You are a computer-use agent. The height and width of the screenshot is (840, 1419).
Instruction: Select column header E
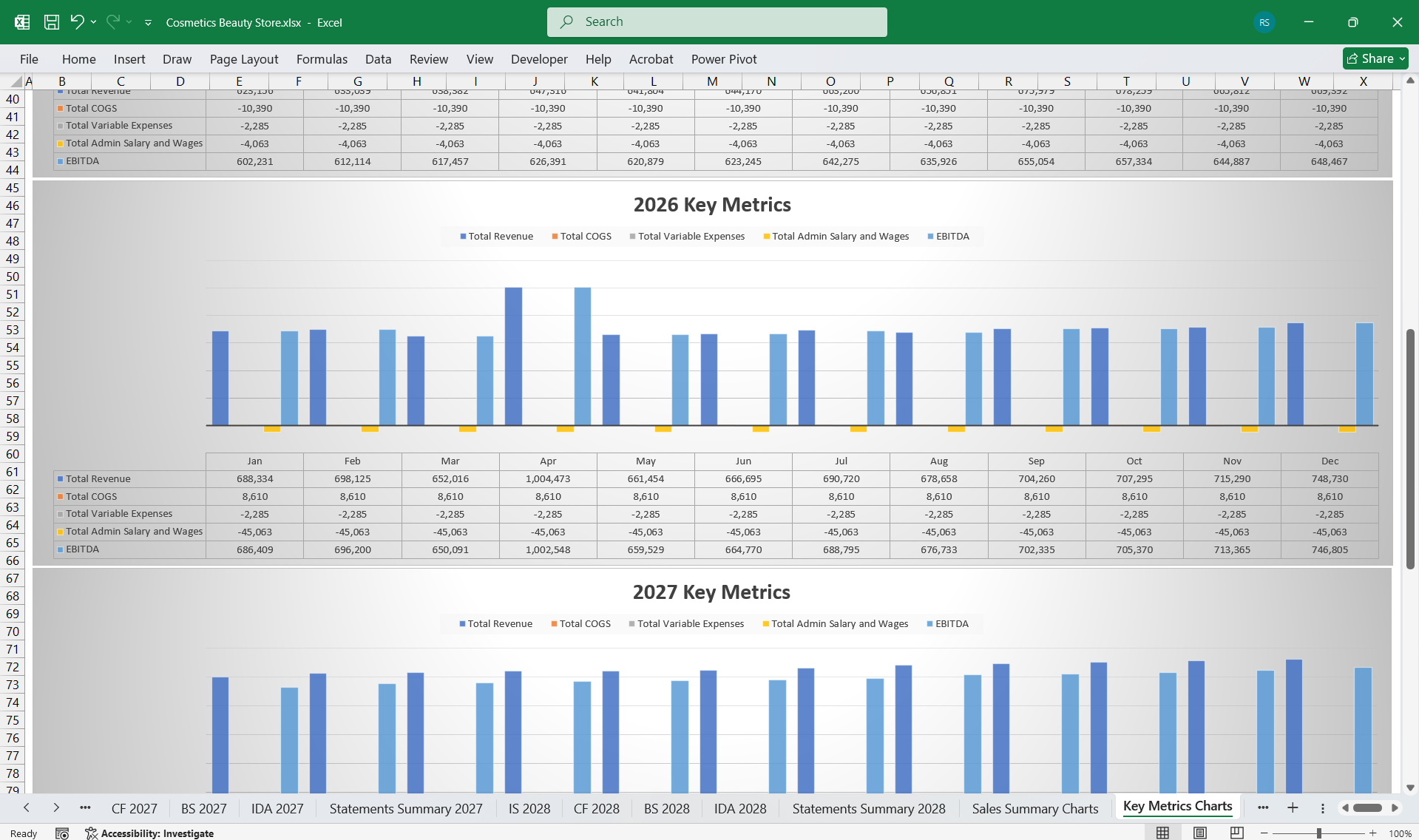240,81
